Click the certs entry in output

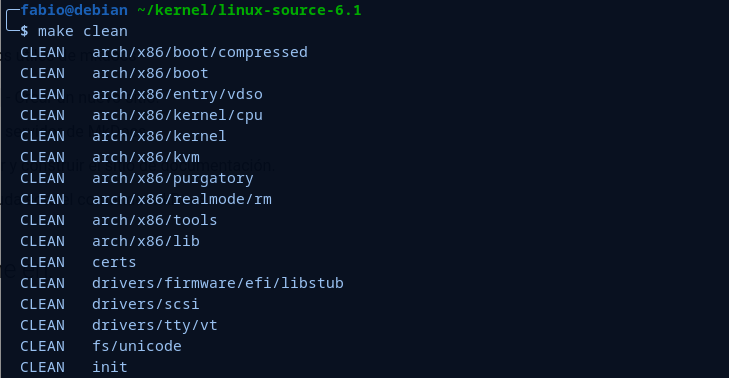pos(114,262)
